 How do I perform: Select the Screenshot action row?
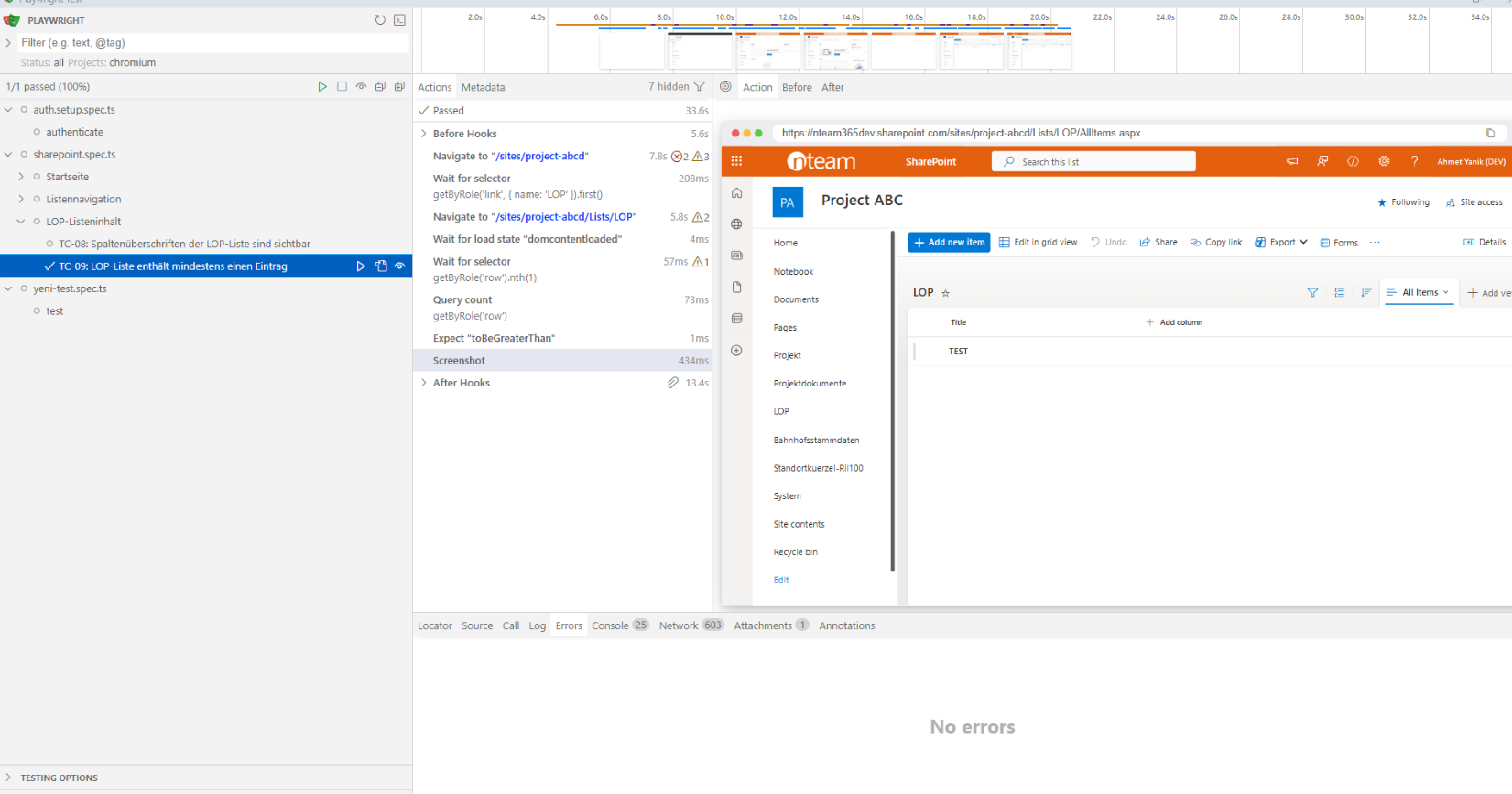coord(562,361)
